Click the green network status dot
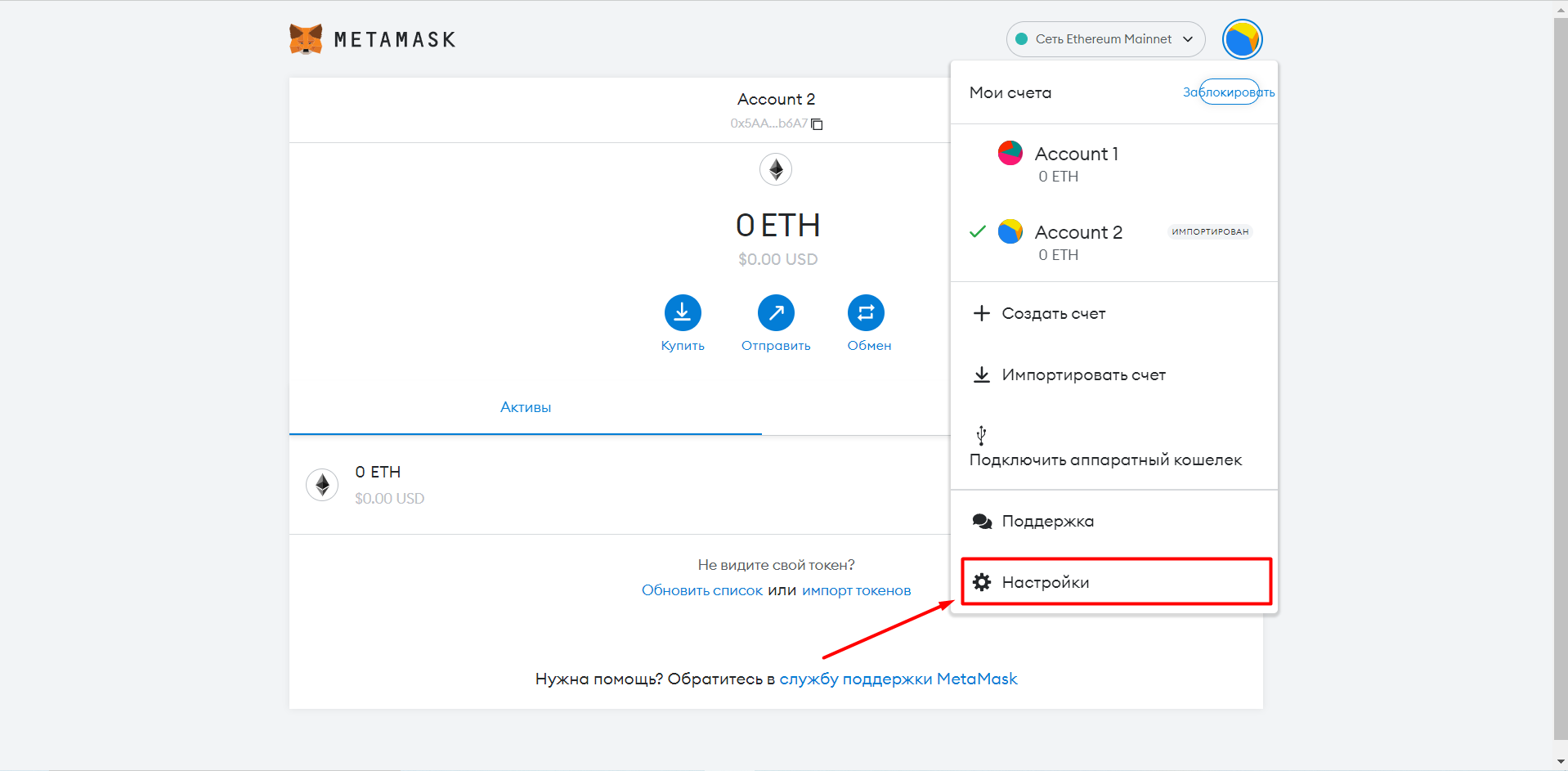Viewport: 1568px width, 771px height. pos(1021,39)
